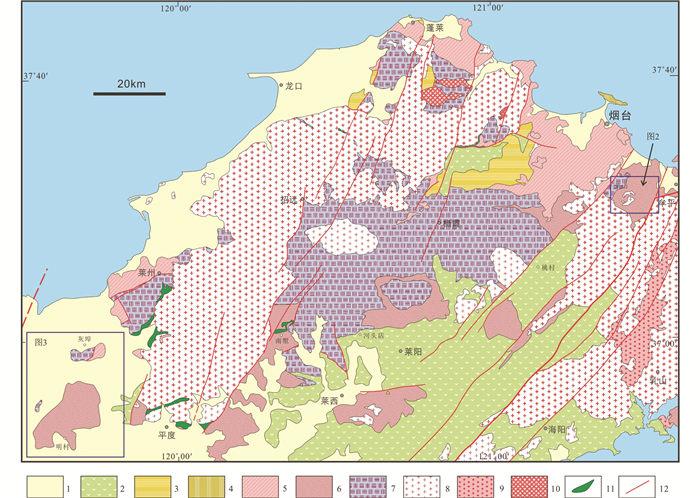Click the 海阳 city label
This screenshot has height=498, width=700.
point(556,428)
